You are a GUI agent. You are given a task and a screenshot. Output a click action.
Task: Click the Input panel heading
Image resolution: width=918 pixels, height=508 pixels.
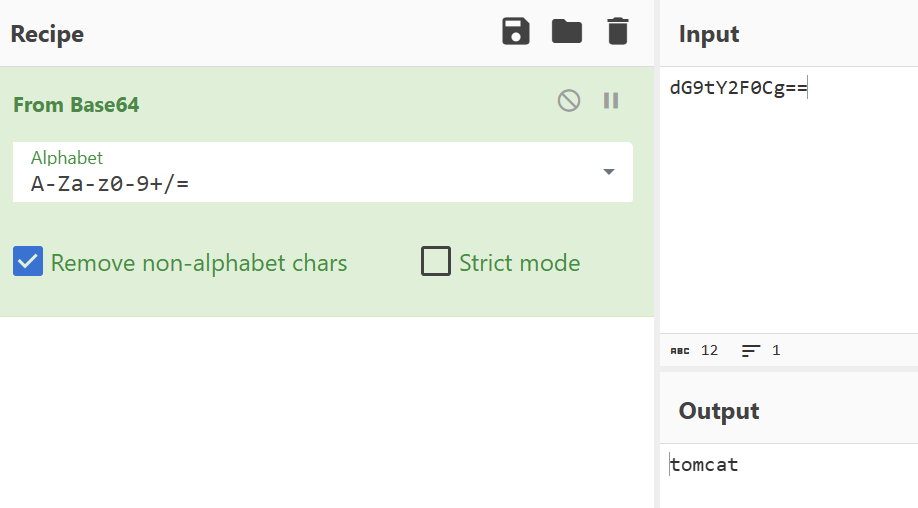[709, 34]
